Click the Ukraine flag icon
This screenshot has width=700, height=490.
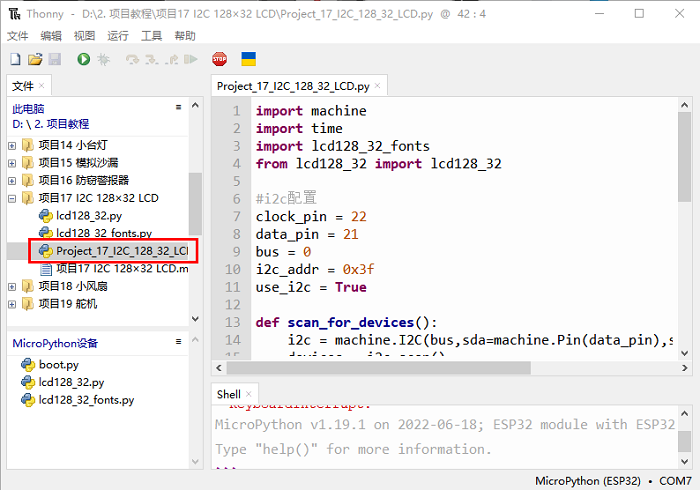click(x=248, y=60)
